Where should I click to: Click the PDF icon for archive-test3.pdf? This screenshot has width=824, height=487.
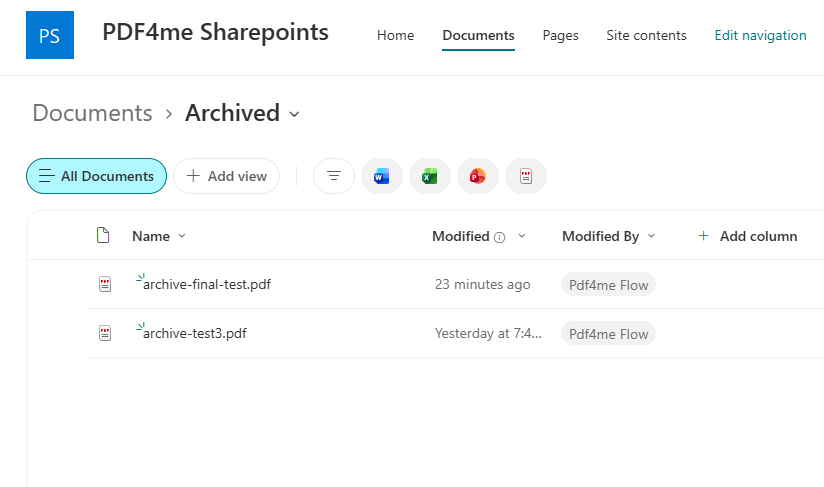point(105,333)
